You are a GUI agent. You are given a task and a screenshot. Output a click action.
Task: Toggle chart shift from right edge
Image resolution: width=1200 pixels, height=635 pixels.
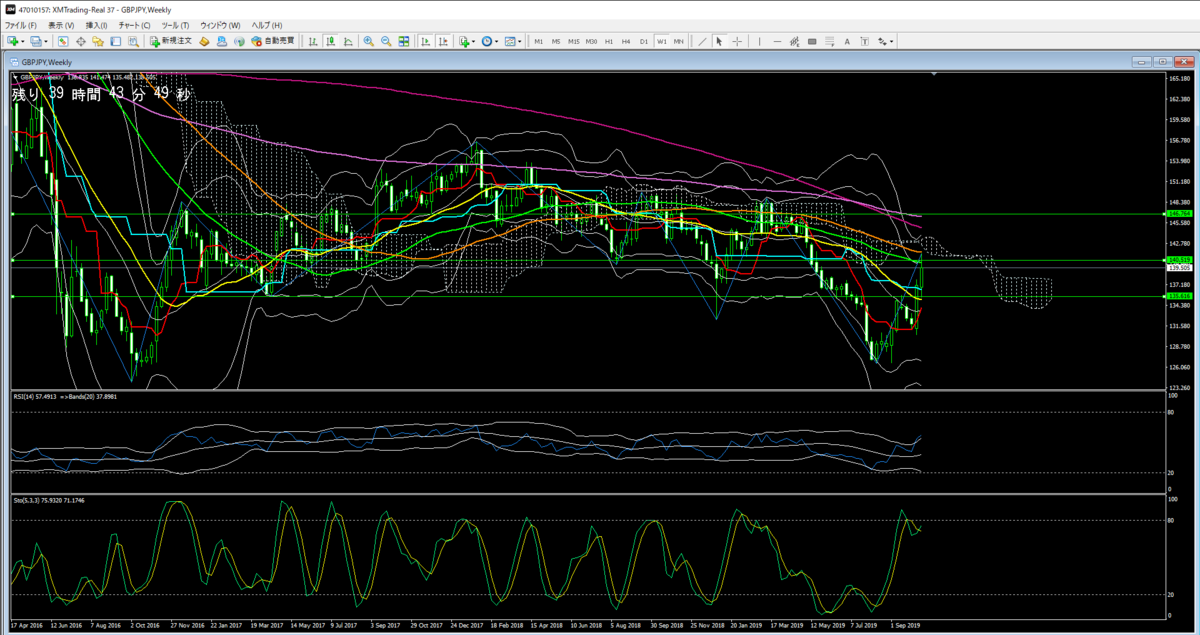[443, 41]
